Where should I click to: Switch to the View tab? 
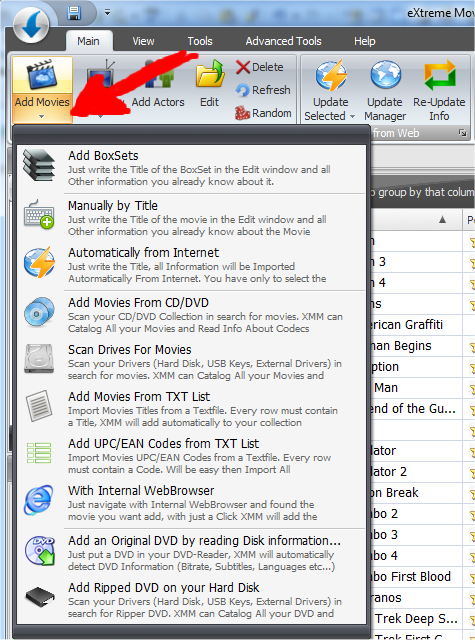click(x=143, y=41)
